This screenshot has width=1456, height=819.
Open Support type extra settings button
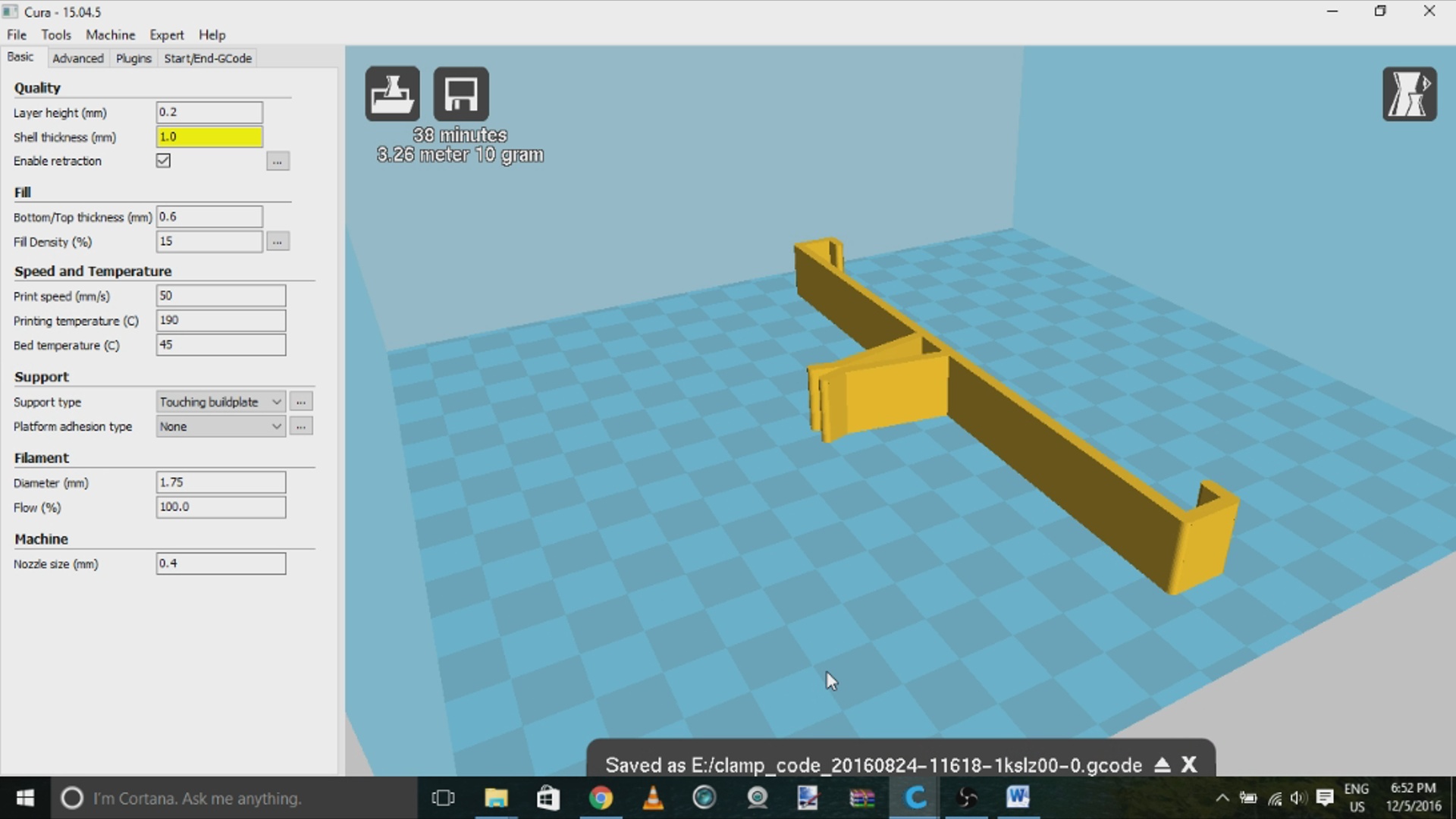pos(301,402)
